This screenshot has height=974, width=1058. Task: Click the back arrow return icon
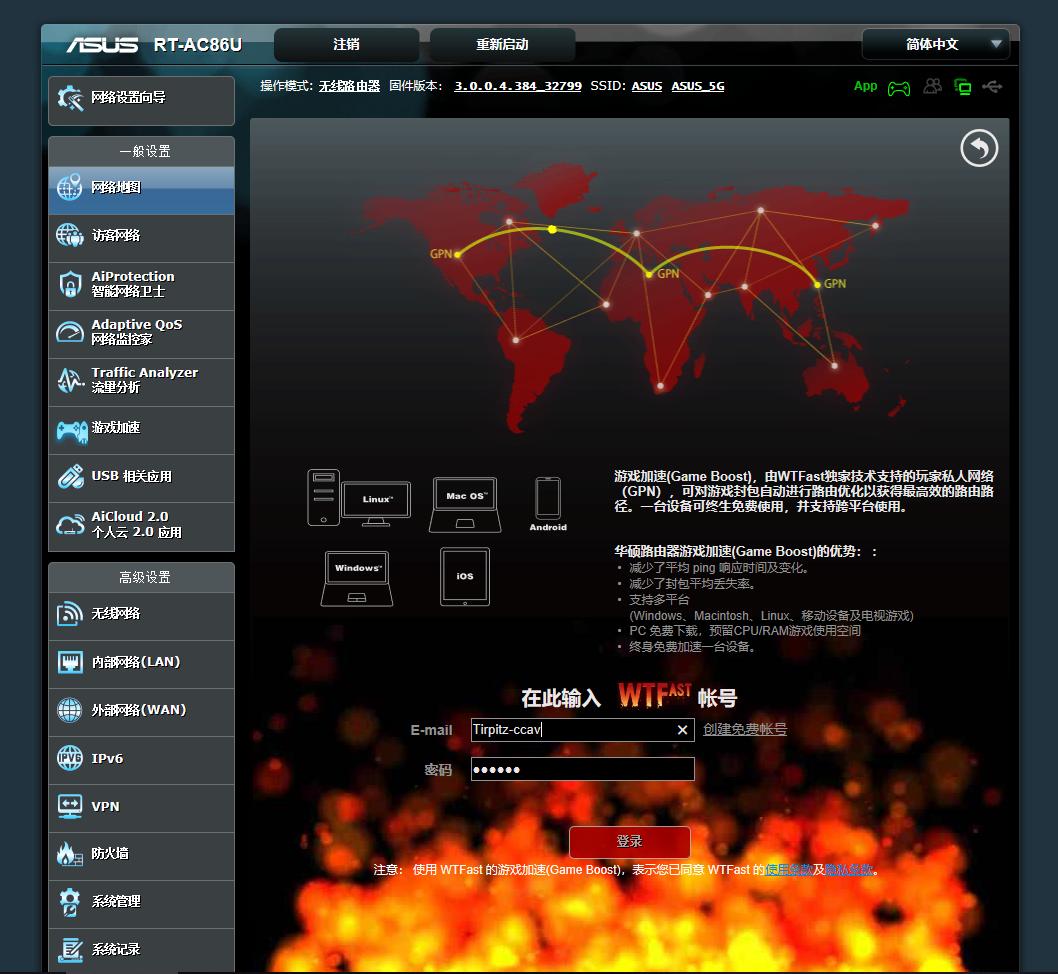point(979,149)
